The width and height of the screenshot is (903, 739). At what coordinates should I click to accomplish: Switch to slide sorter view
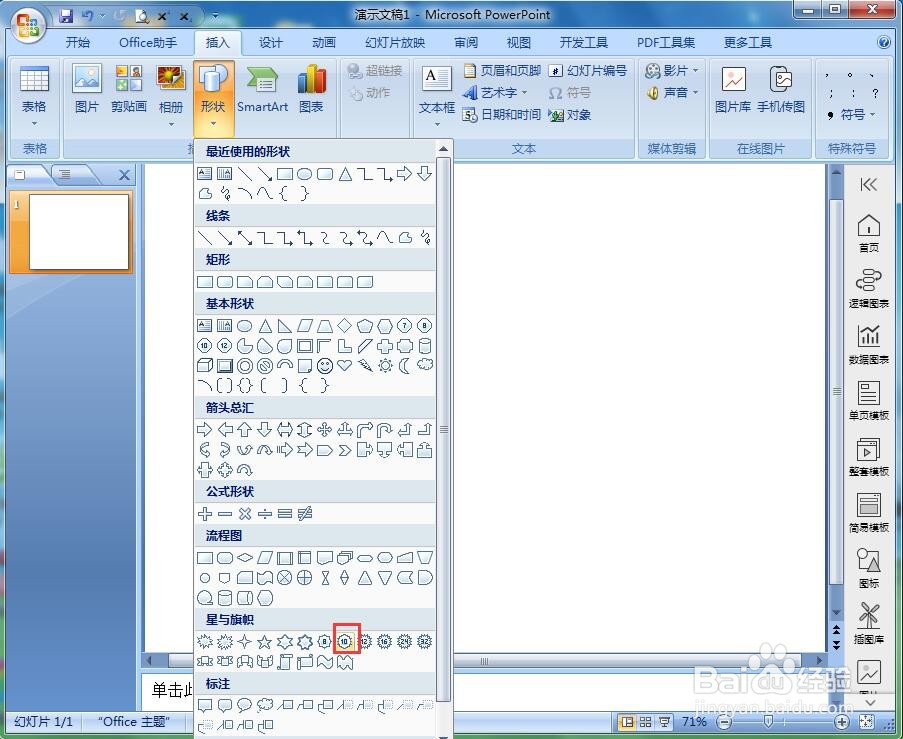click(x=646, y=722)
